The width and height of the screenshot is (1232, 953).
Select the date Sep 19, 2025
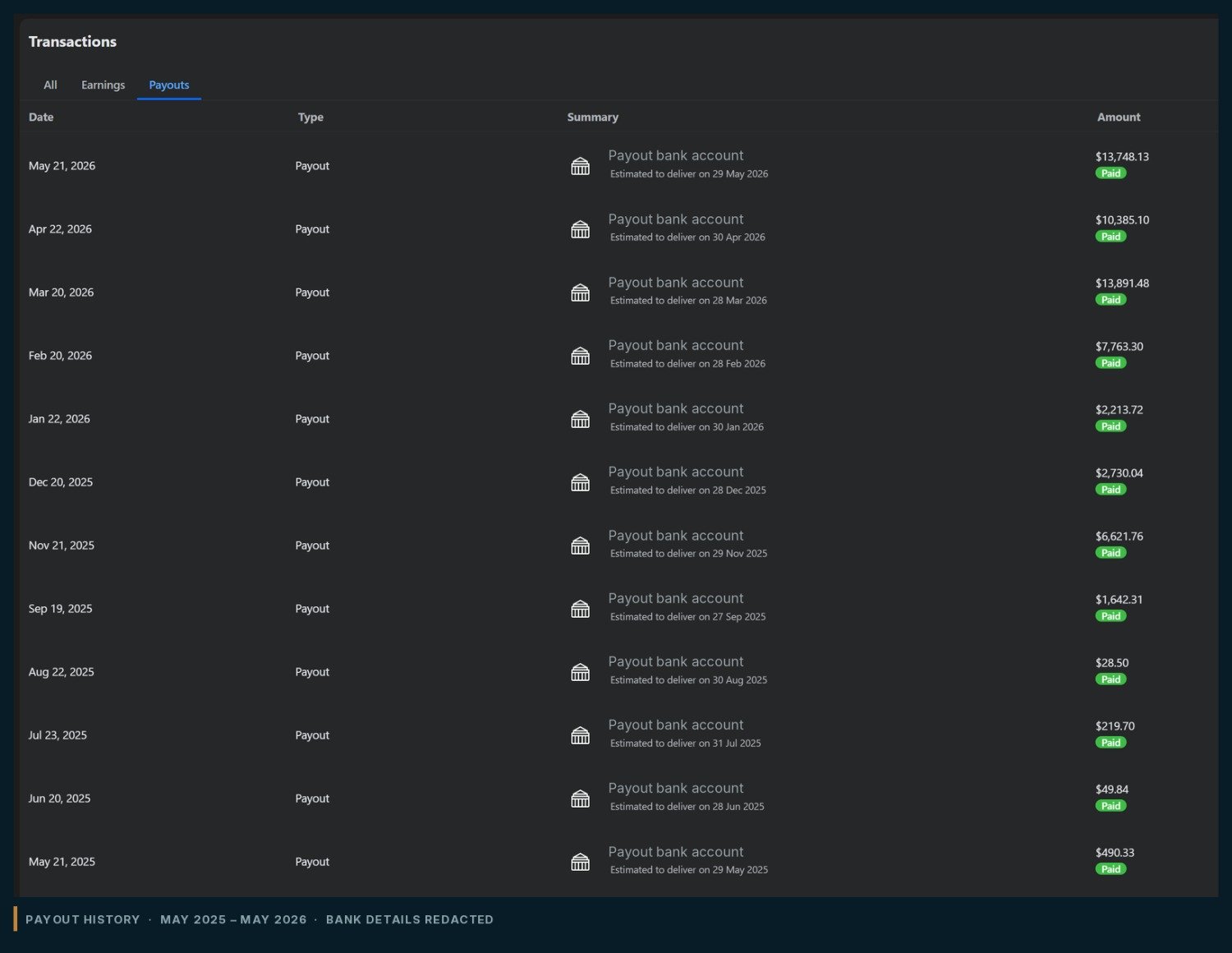60,609
